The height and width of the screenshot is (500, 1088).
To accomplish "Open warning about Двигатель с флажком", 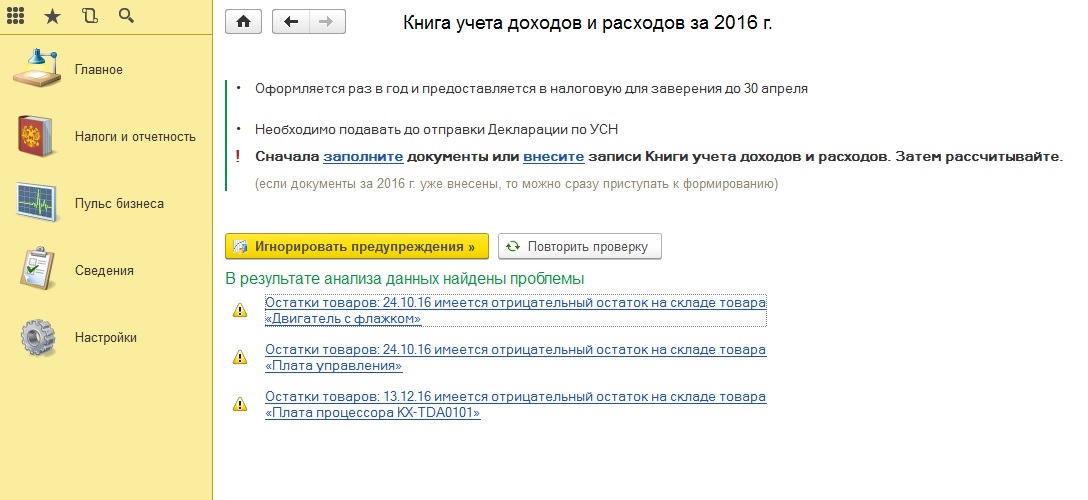I will coord(515,310).
